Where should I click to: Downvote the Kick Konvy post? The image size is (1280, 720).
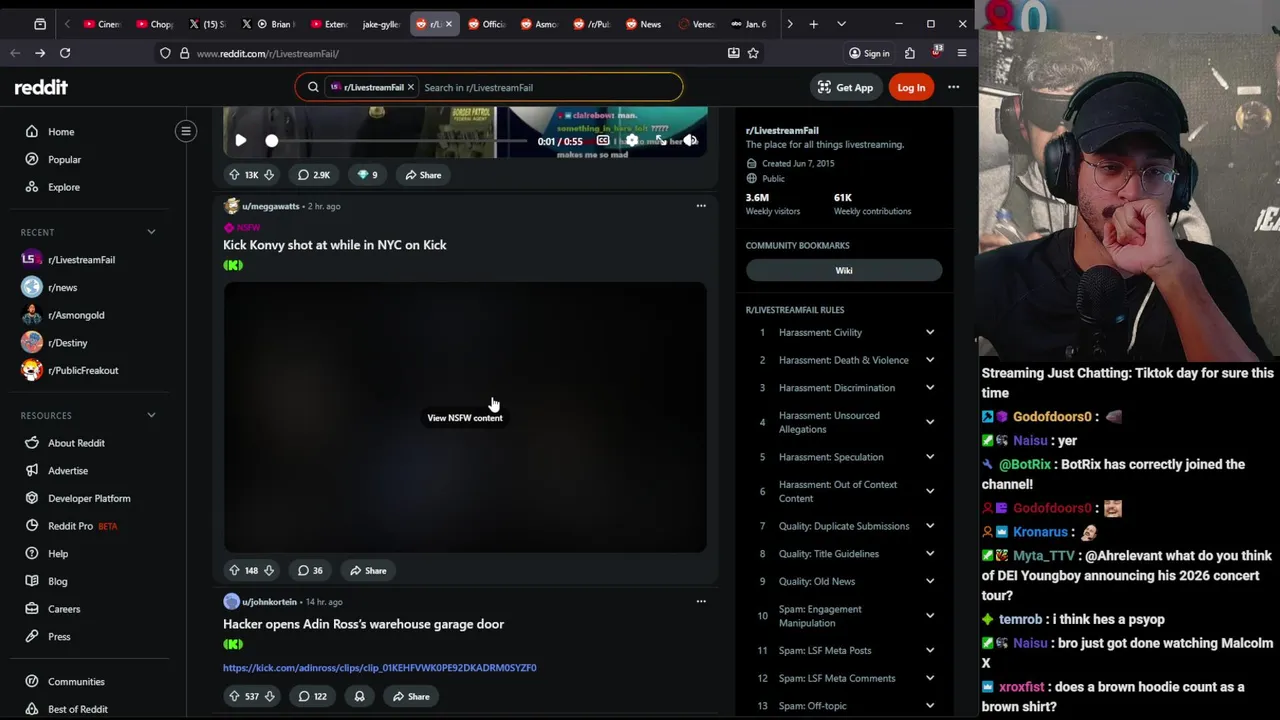click(268, 571)
